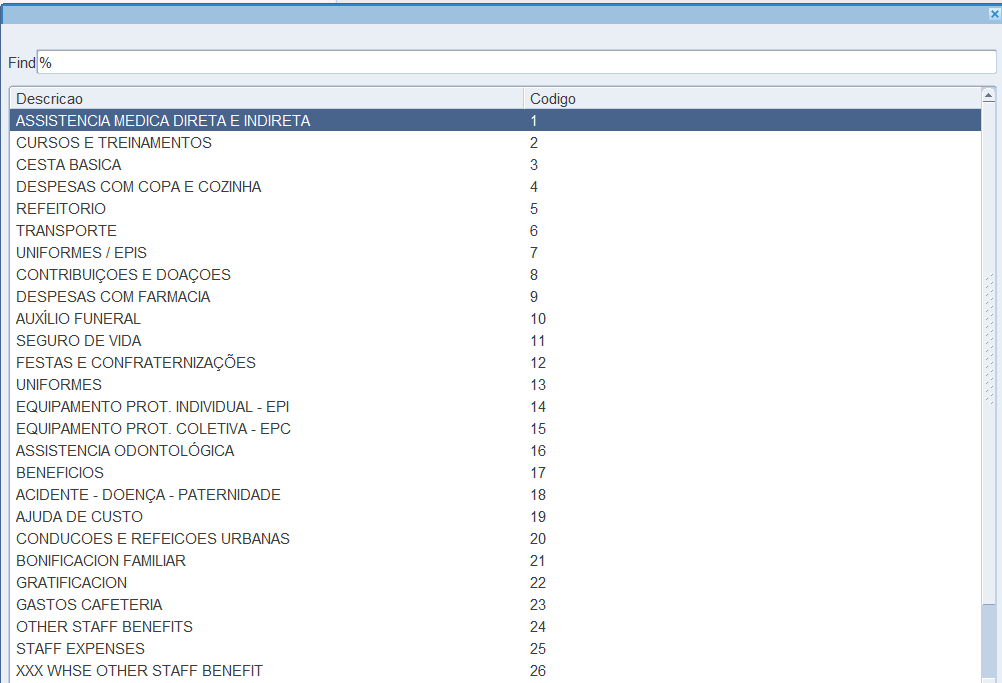
Task: Select row REFEITORIO
Action: (495, 209)
